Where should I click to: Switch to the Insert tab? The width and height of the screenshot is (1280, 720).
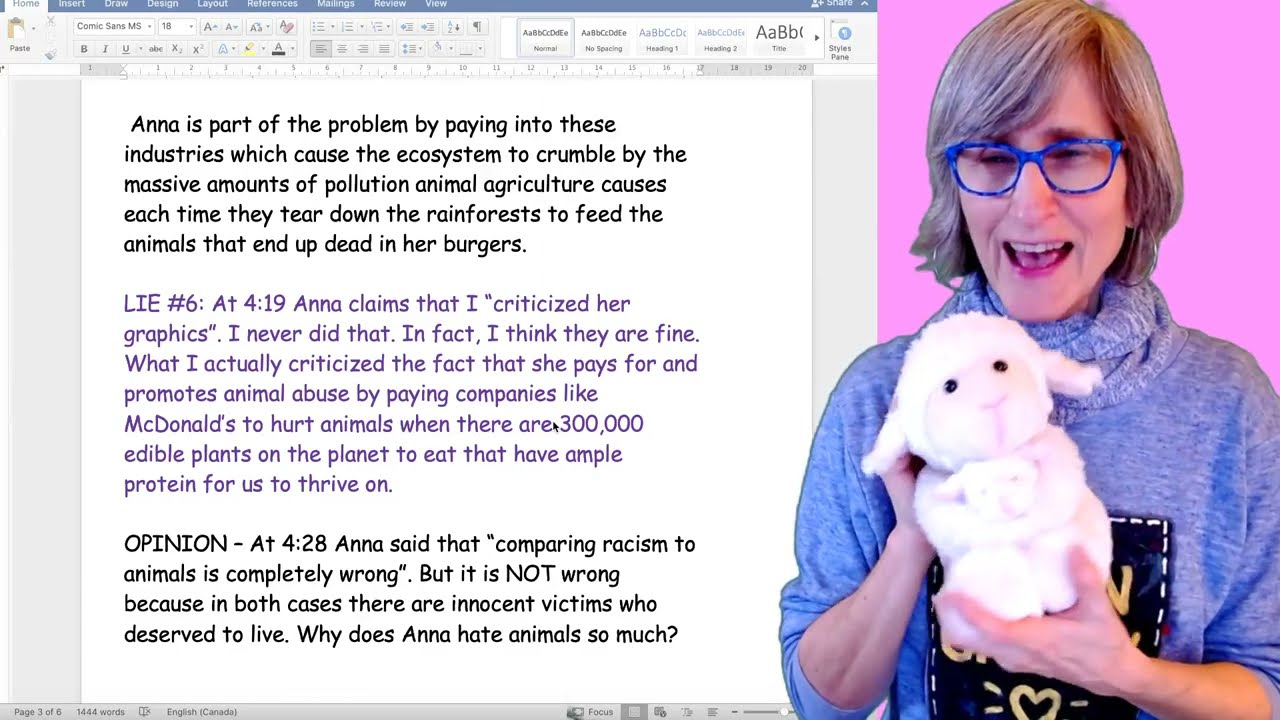pyautogui.click(x=72, y=4)
